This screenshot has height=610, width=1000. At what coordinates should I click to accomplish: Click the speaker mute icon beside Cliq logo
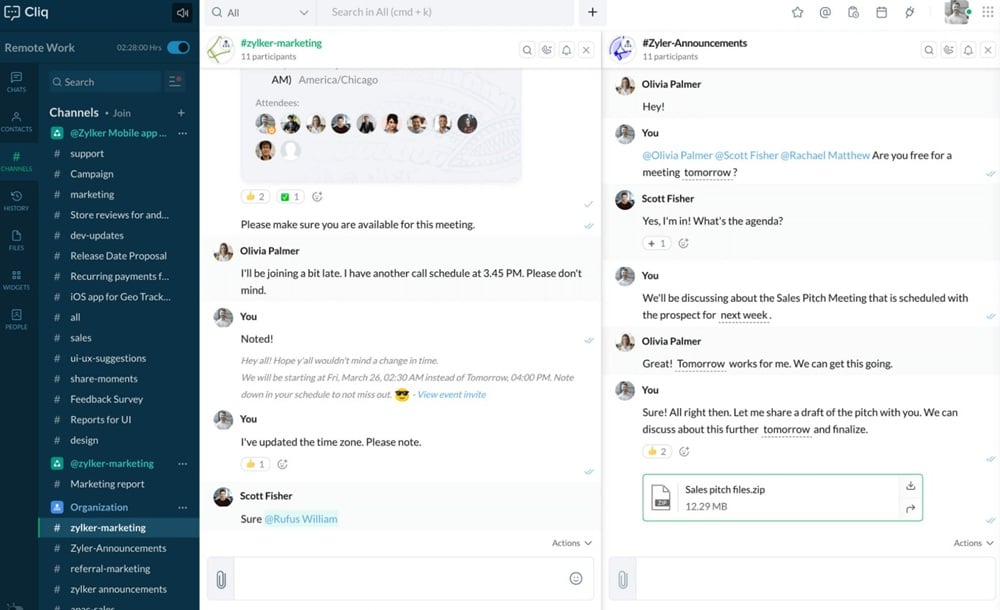[x=182, y=13]
